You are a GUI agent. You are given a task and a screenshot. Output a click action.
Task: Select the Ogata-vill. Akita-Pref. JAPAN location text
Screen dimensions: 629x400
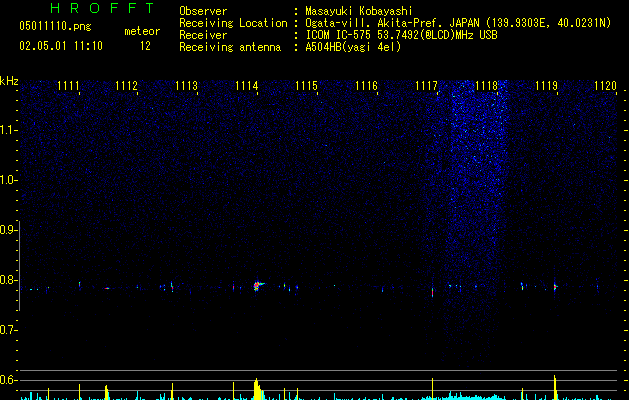point(458,23)
